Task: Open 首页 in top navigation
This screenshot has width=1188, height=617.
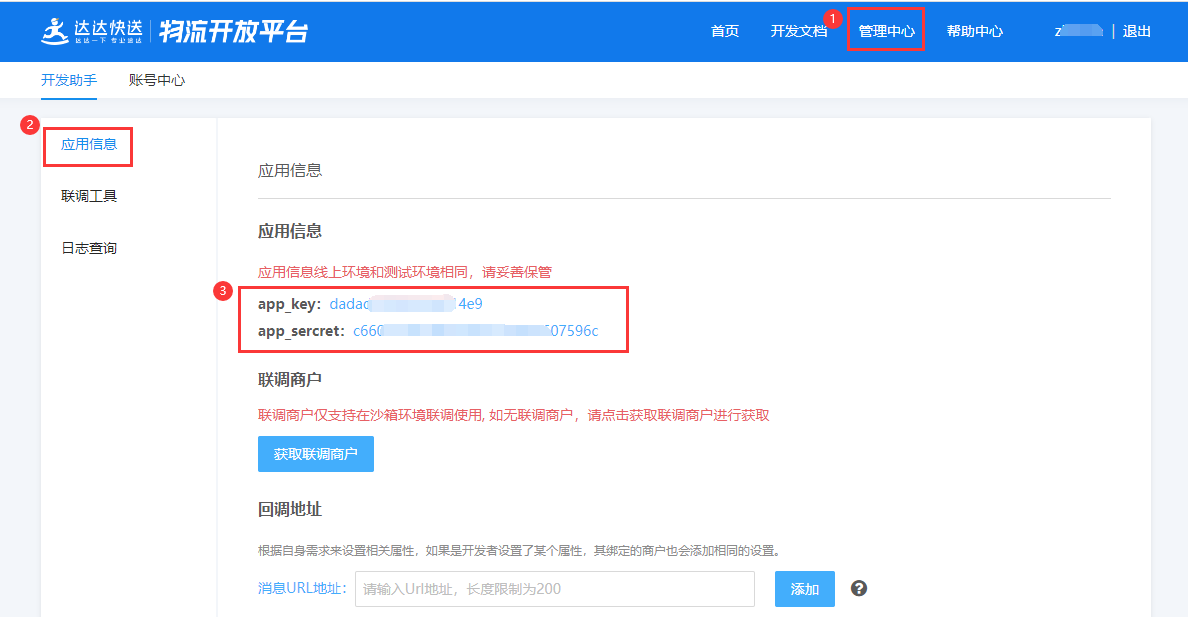Action: (724, 31)
